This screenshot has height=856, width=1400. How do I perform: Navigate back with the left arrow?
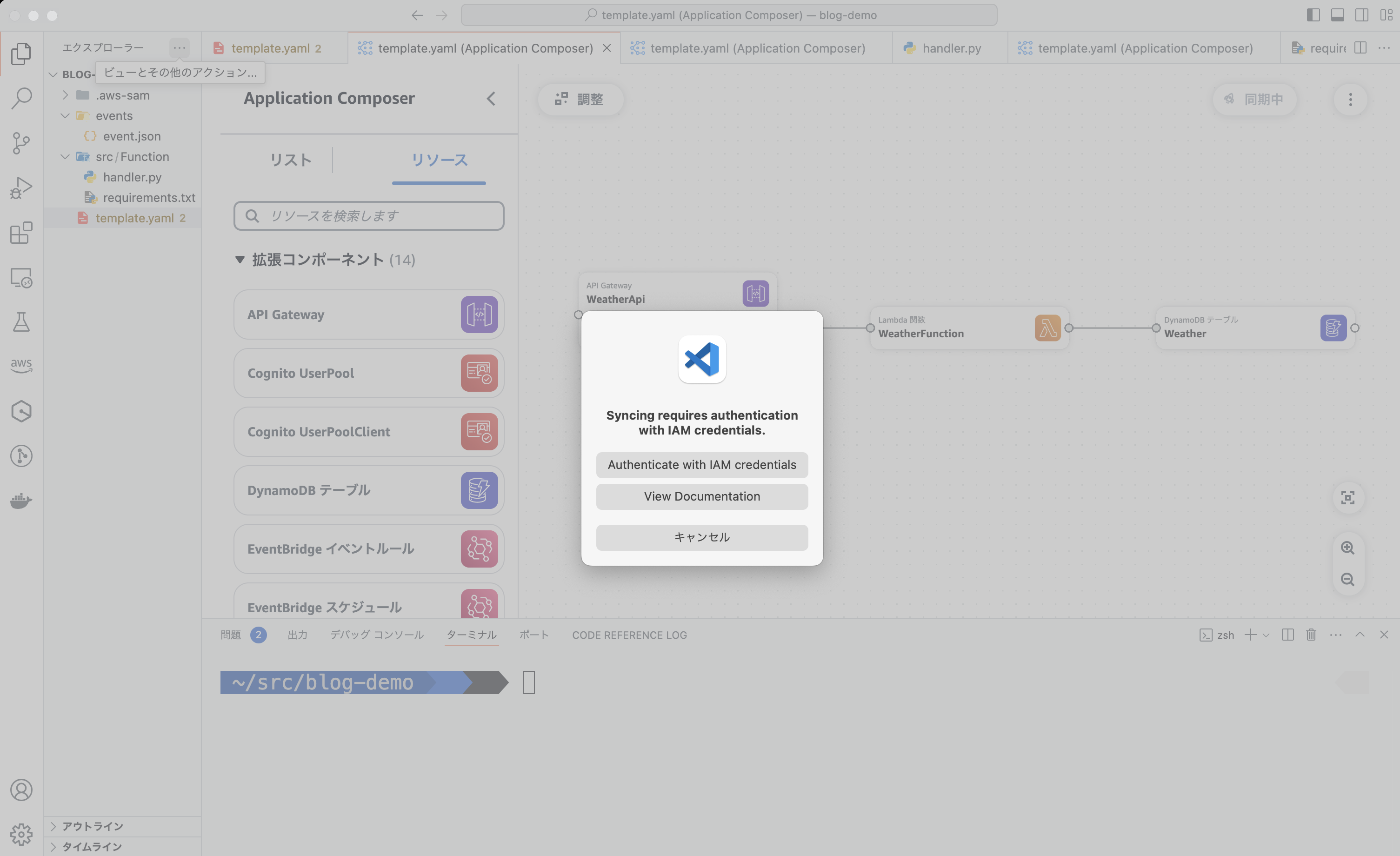[x=417, y=15]
